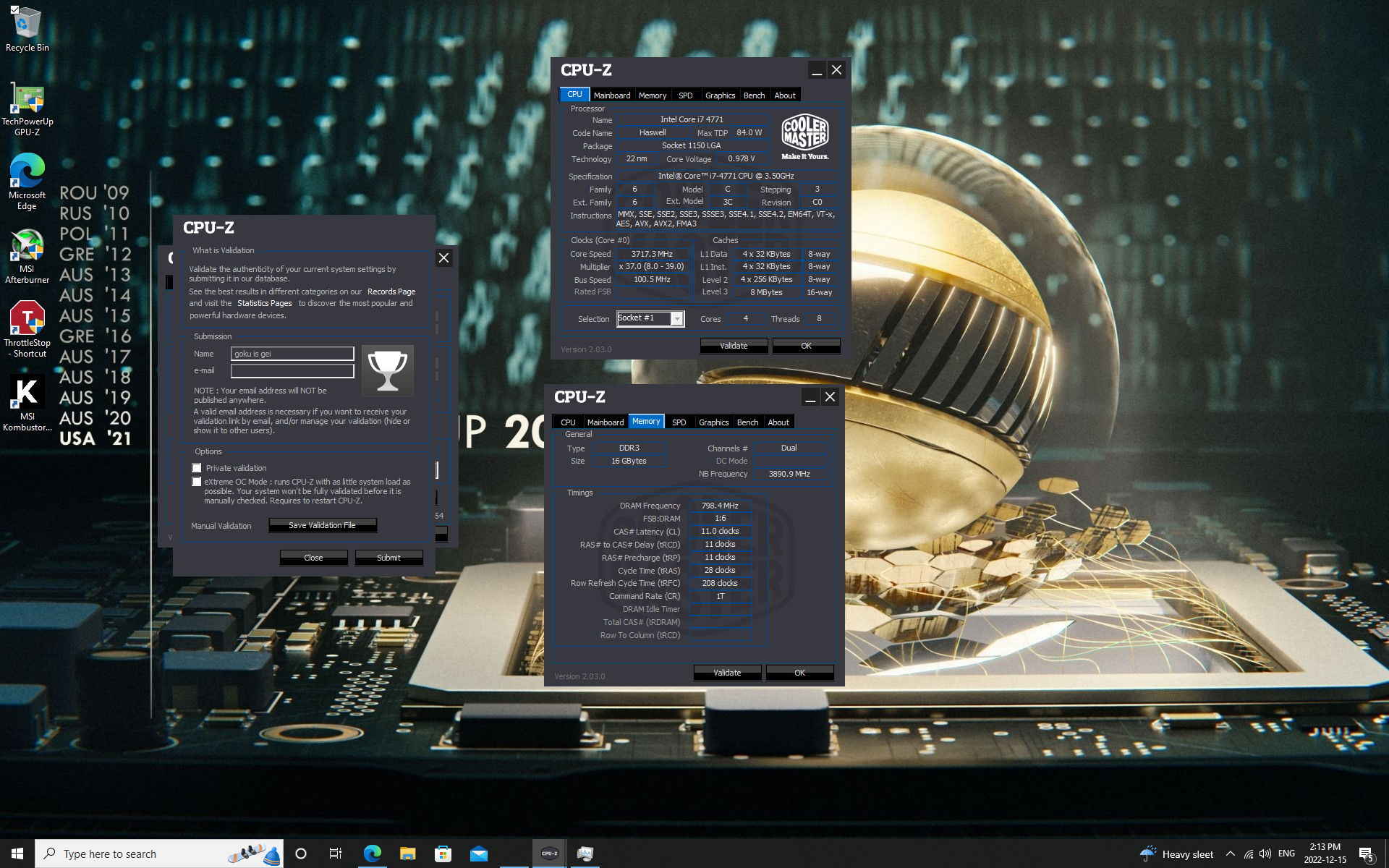This screenshot has height=868, width=1389.
Task: Switch to Memory tab in top CPU-Z window
Action: (653, 95)
